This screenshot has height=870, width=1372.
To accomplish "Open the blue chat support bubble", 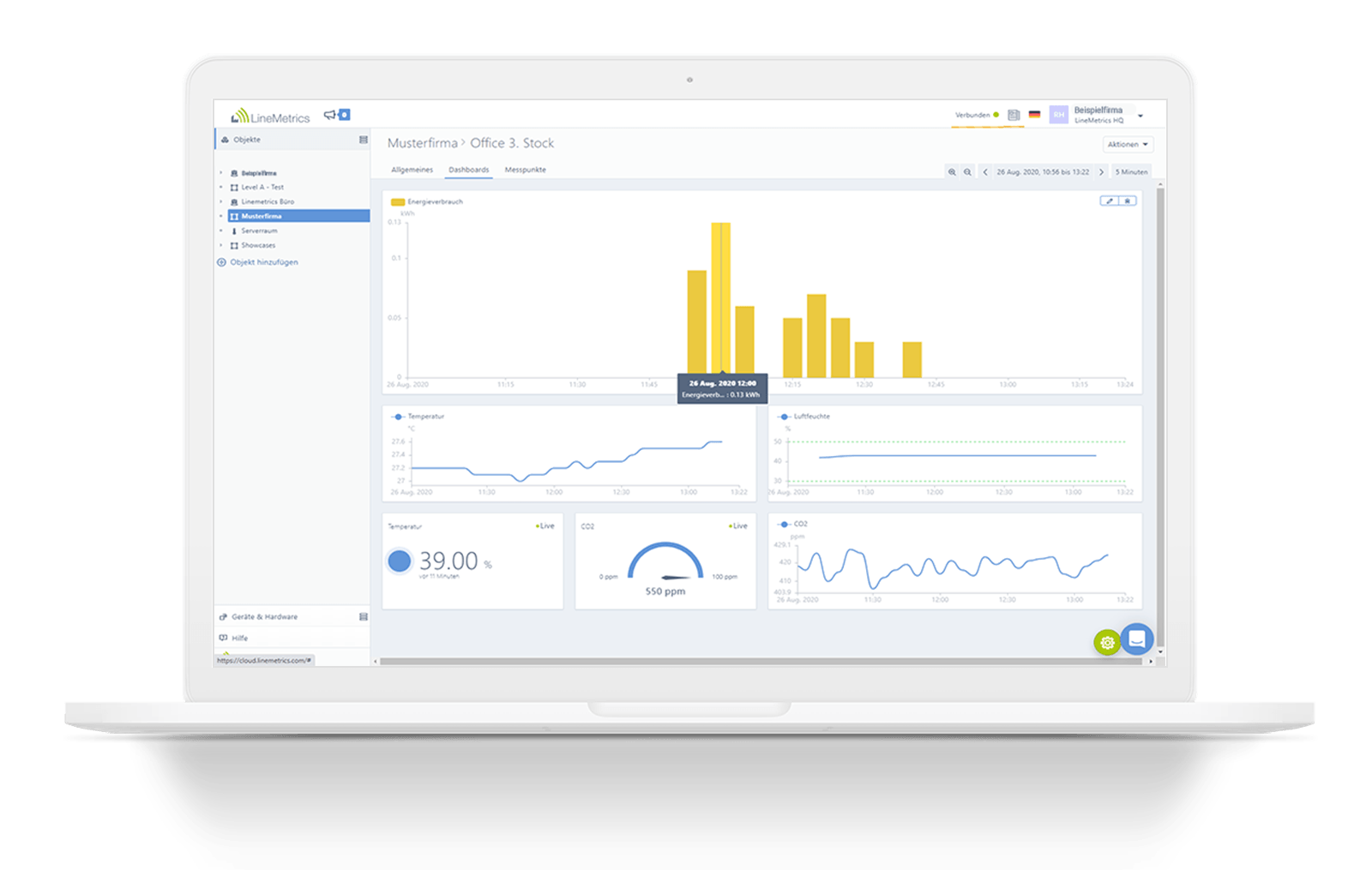I will (x=1137, y=640).
